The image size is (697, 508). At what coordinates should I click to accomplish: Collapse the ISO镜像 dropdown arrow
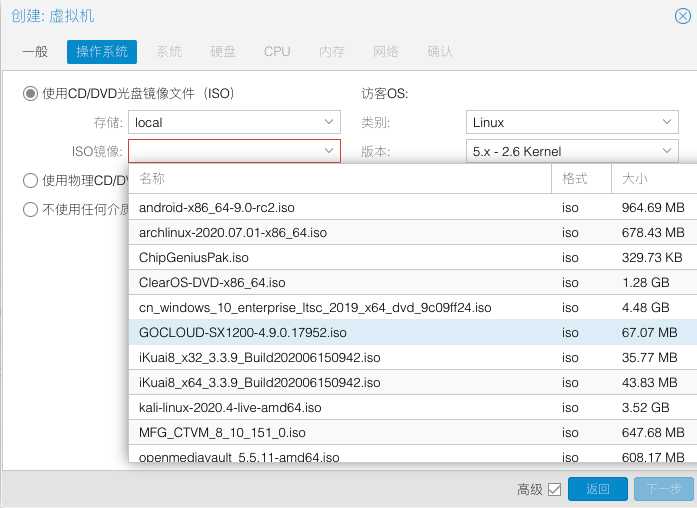(329, 151)
